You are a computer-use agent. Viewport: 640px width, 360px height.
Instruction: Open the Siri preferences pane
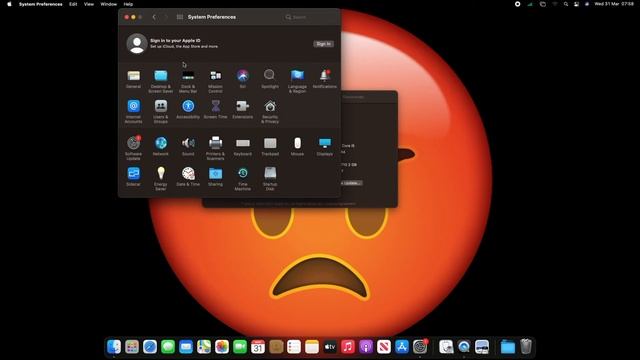242,79
